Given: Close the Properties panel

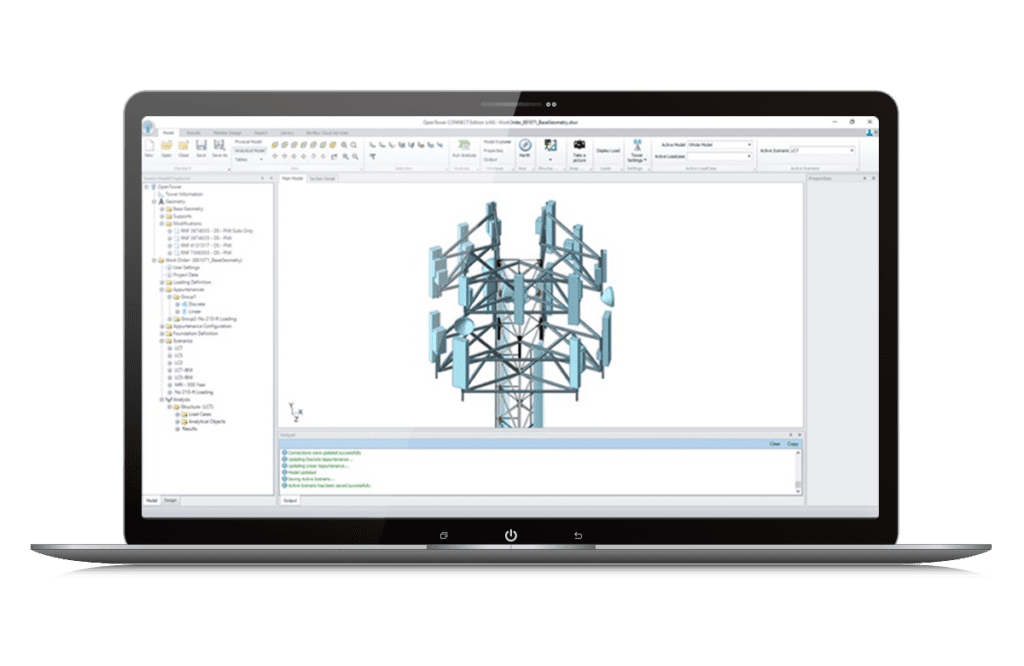Looking at the screenshot, I should point(873,178).
